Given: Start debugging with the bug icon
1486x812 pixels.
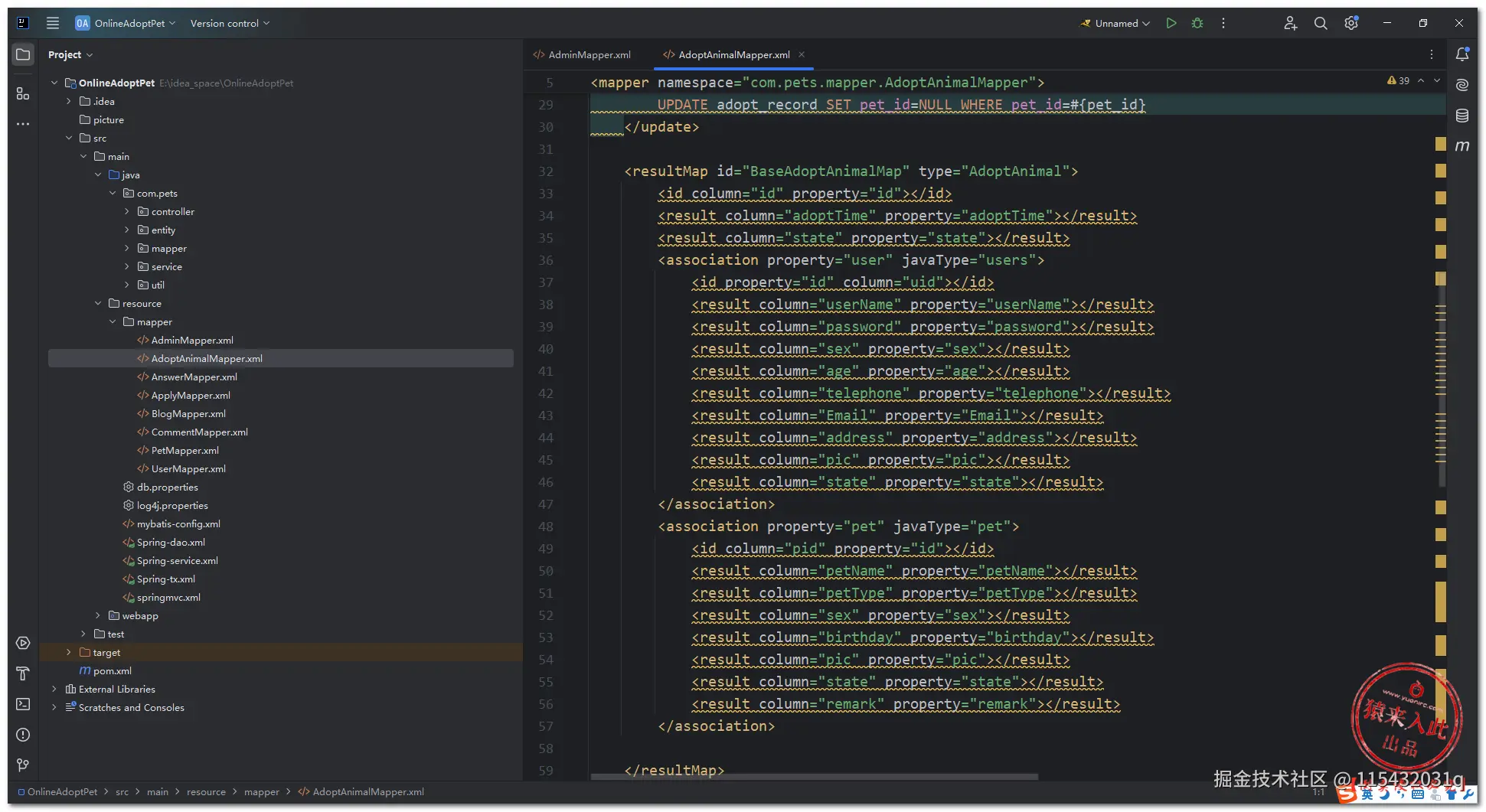Looking at the screenshot, I should click(x=1197, y=23).
